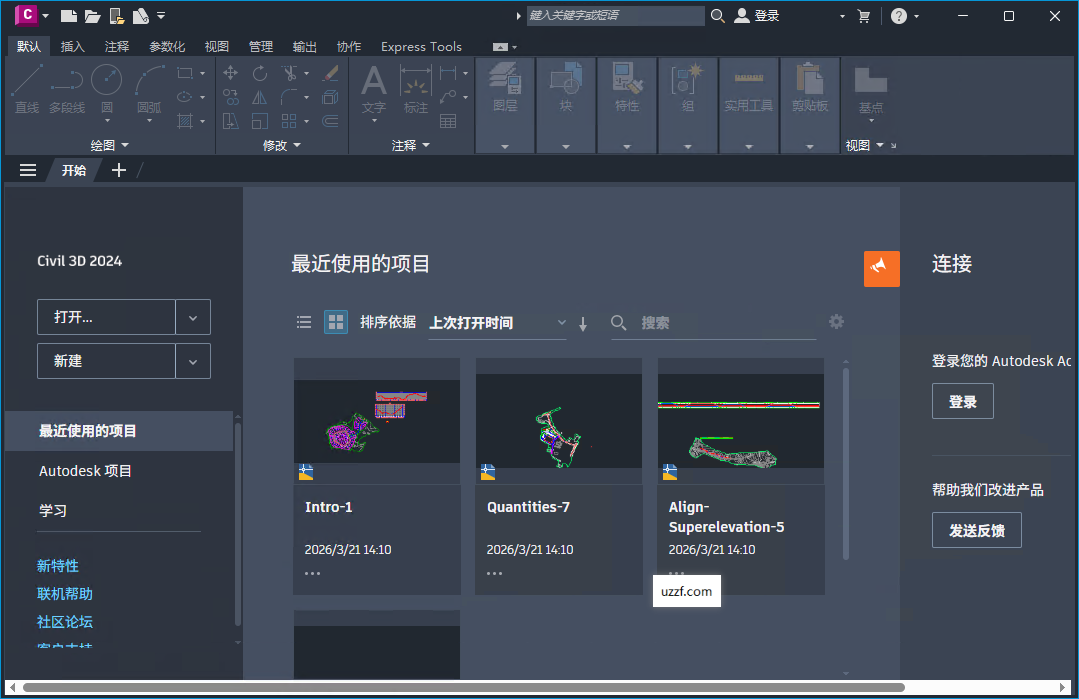
Task: Click the 登录 button under 连接
Action: 961,401
